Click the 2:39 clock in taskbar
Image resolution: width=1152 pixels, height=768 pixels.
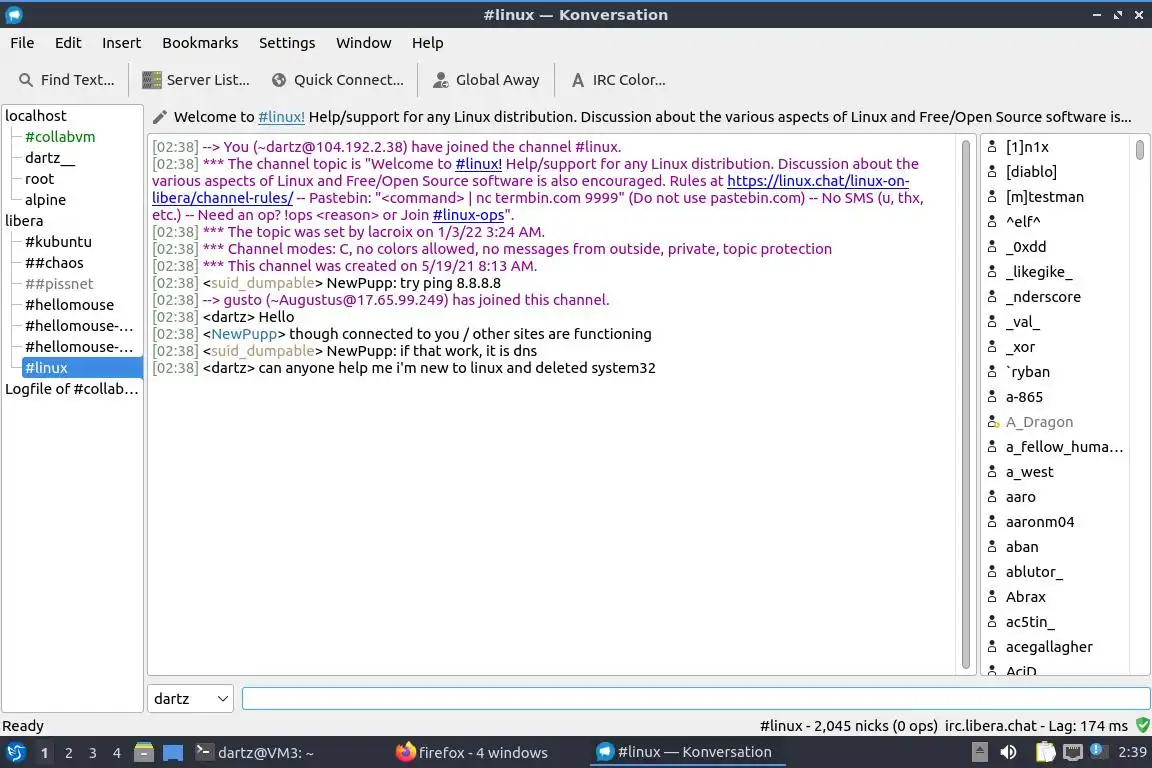tap(1131, 753)
